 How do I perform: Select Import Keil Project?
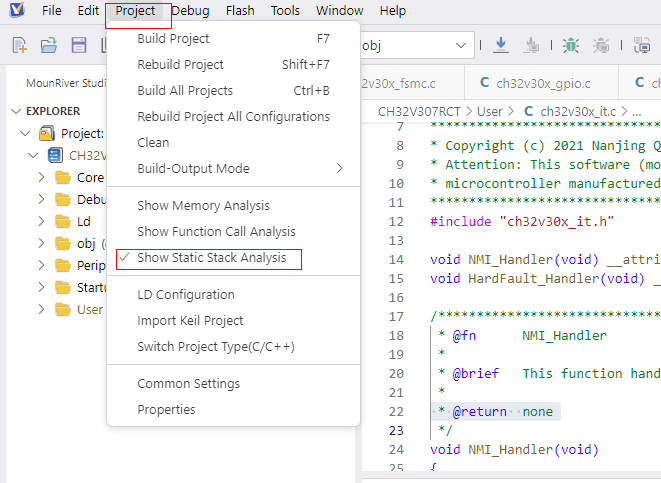coord(234,321)
